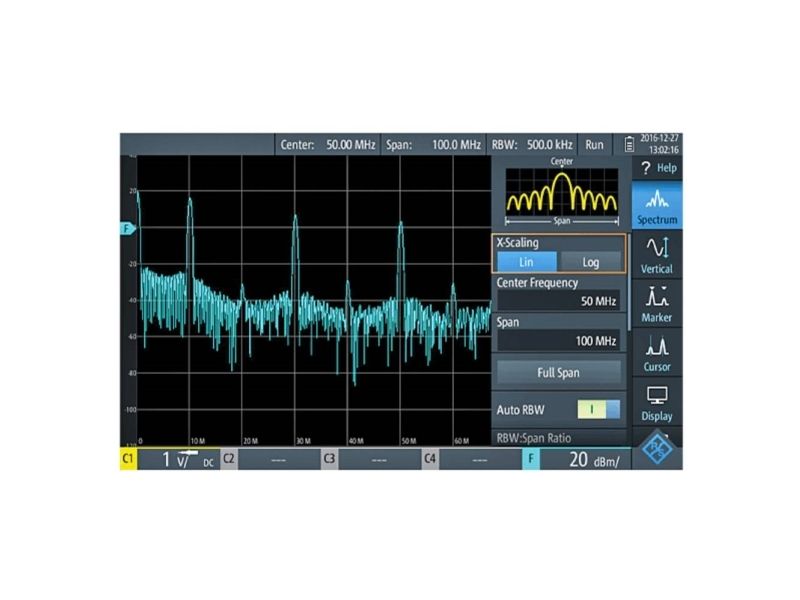Screen dimensions: 800x600
Task: Open the empty C4 channel settings field
Action: [x=480, y=459]
